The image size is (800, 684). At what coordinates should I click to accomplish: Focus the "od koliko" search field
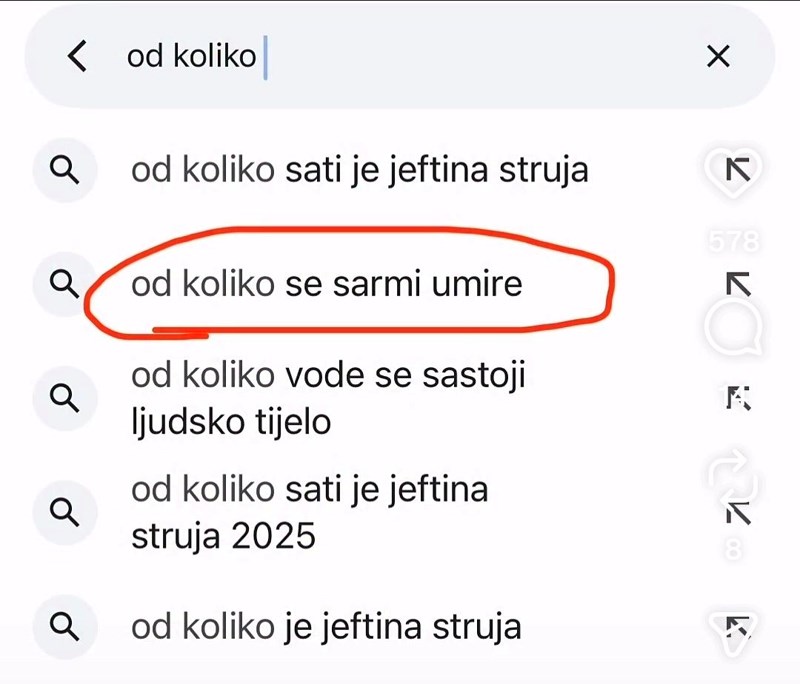(400, 57)
